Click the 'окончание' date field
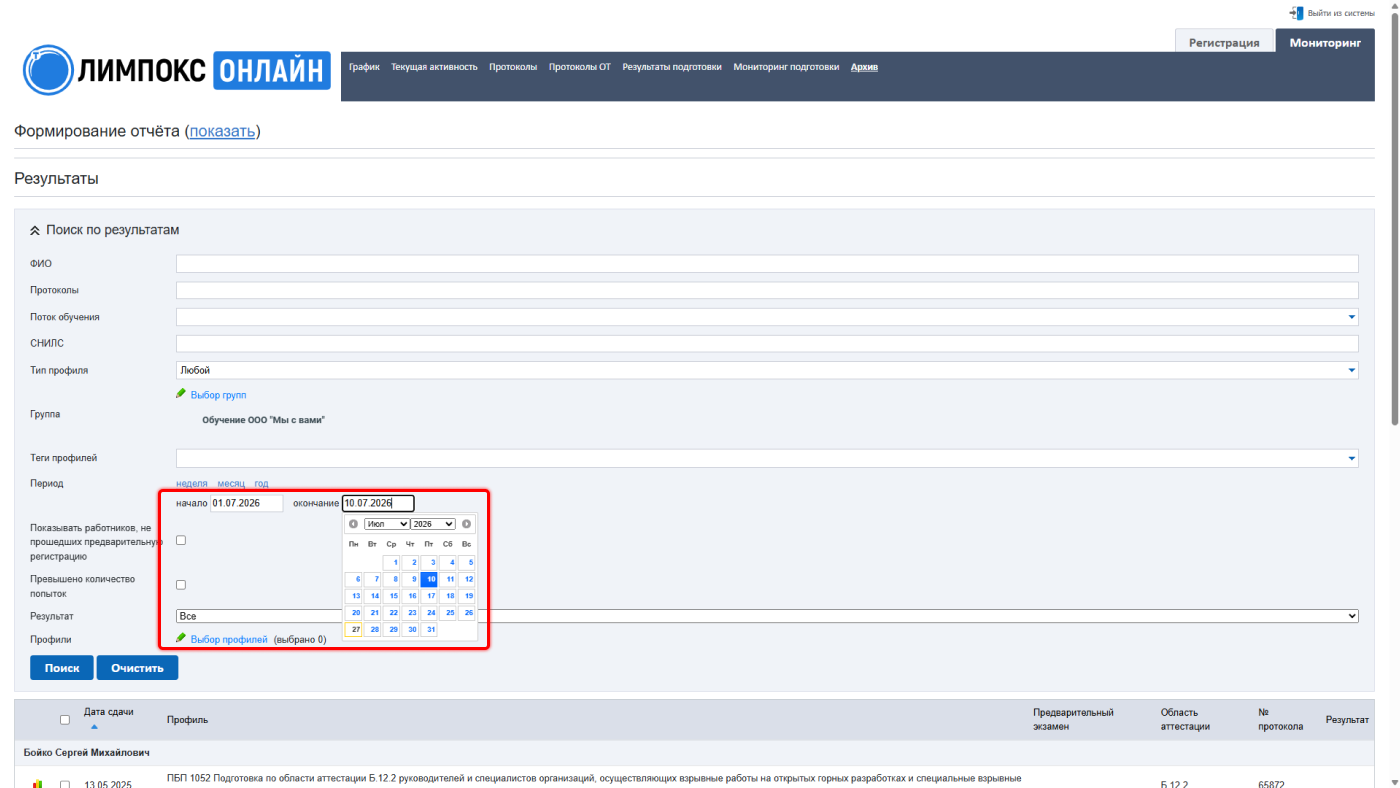The width and height of the screenshot is (1400, 788). tap(378, 503)
